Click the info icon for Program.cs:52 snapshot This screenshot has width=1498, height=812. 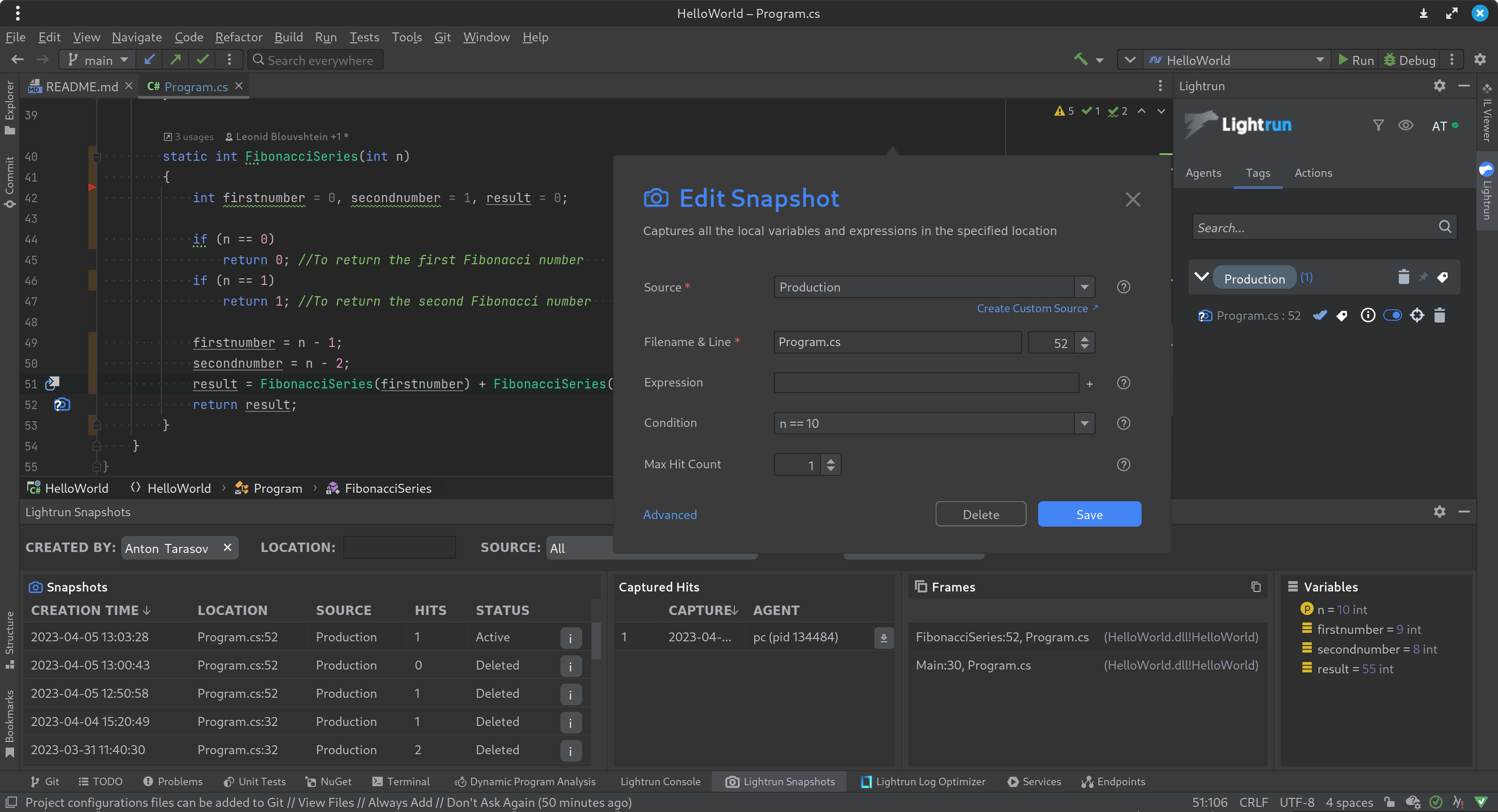(1368, 315)
